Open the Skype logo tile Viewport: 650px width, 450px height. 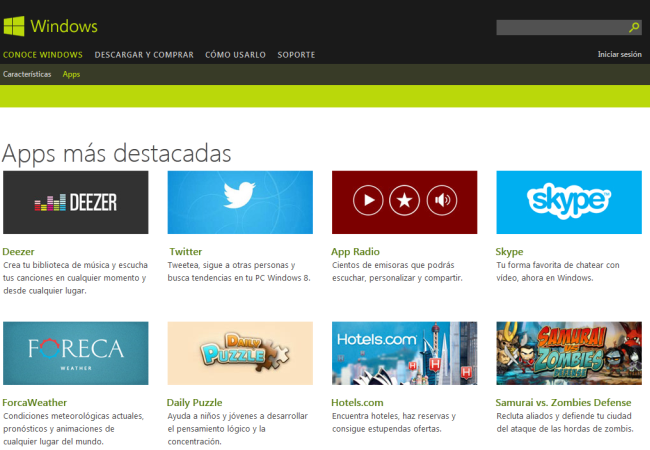click(x=569, y=202)
